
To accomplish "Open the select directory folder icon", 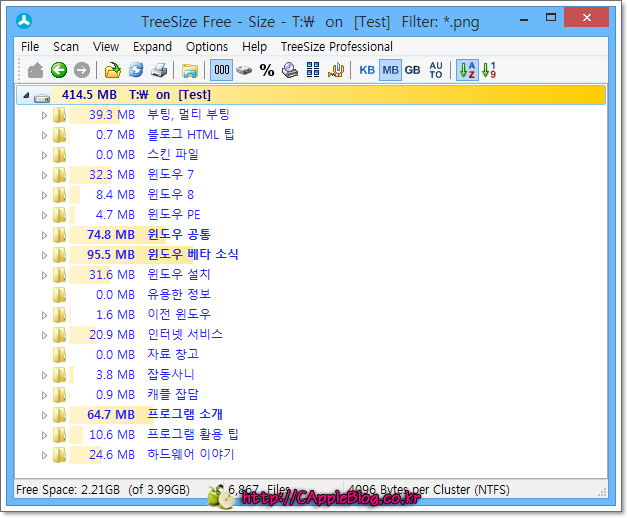I will pos(113,71).
